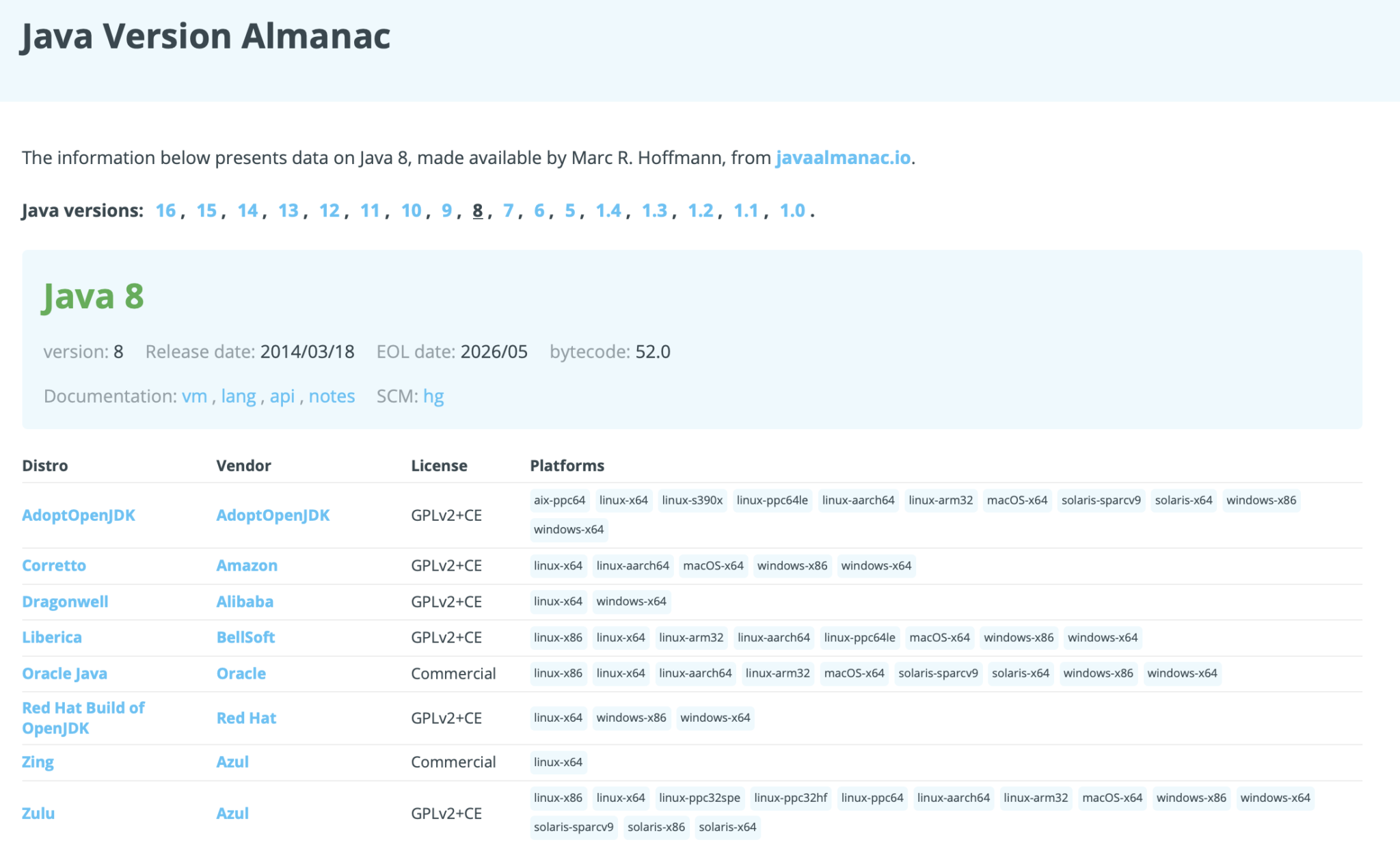The width and height of the screenshot is (1400, 866).
Task: Select Java version 16
Action: pos(165,211)
